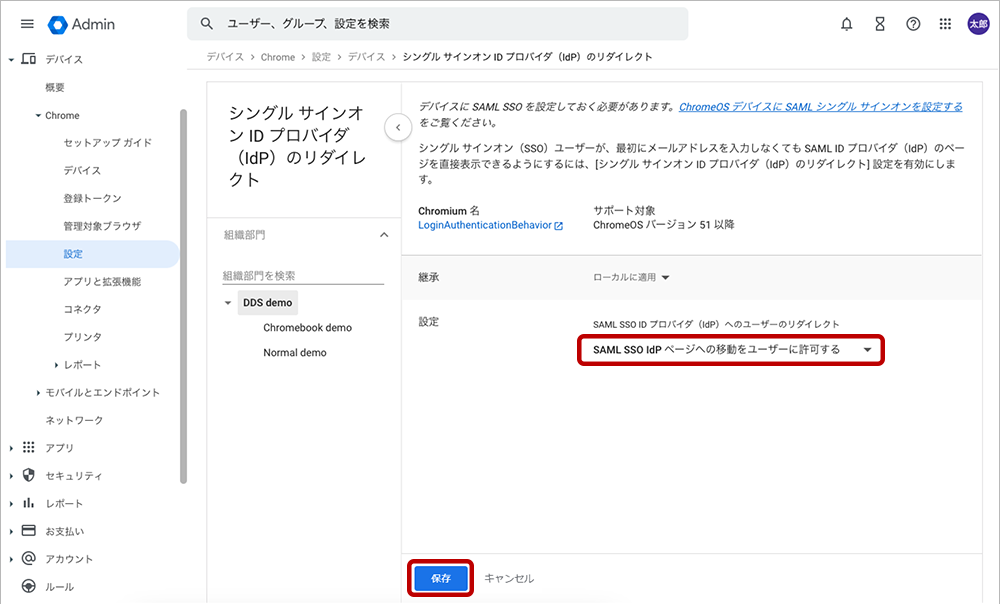The image size is (1000, 604).
Task: Click the キャンセル button
Action: 509,578
